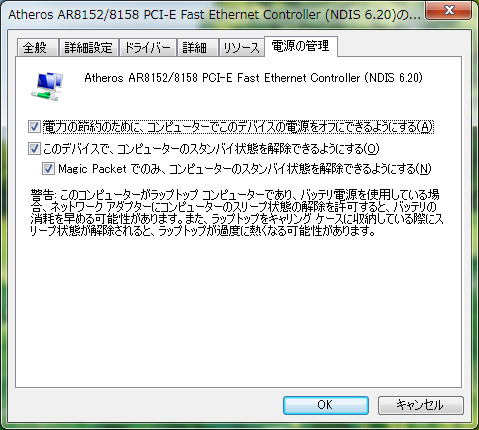Click the window title bar text
The width and height of the screenshot is (479, 430).
(214, 15)
